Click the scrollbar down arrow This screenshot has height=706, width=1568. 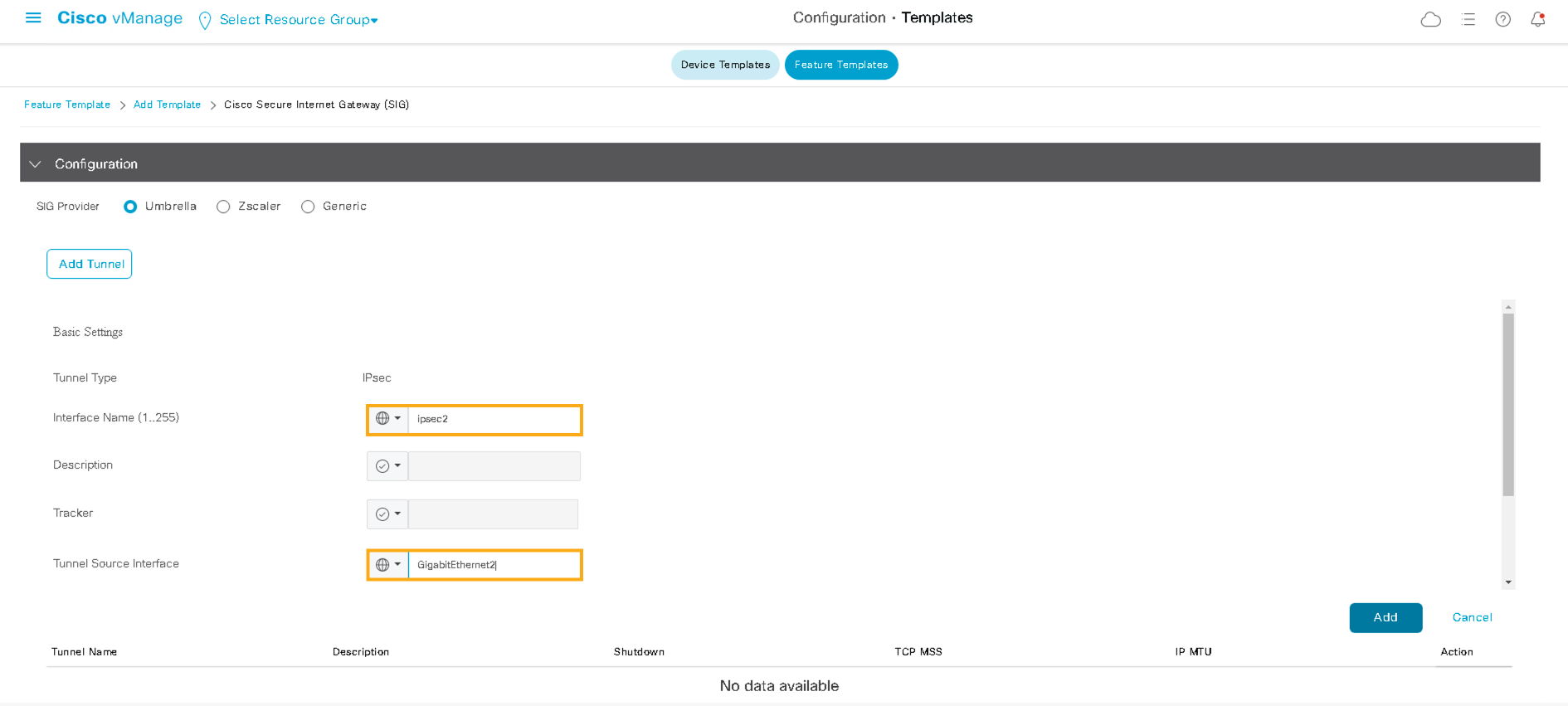[1508, 582]
